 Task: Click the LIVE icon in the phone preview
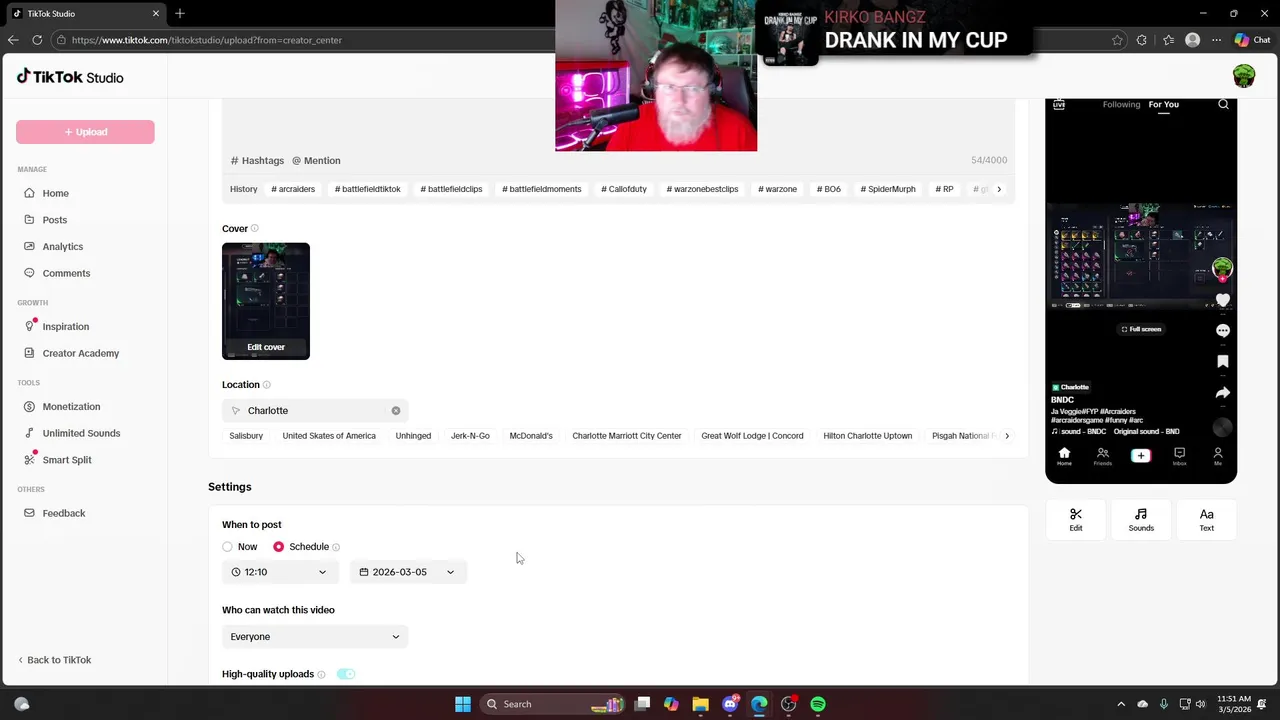1059,104
